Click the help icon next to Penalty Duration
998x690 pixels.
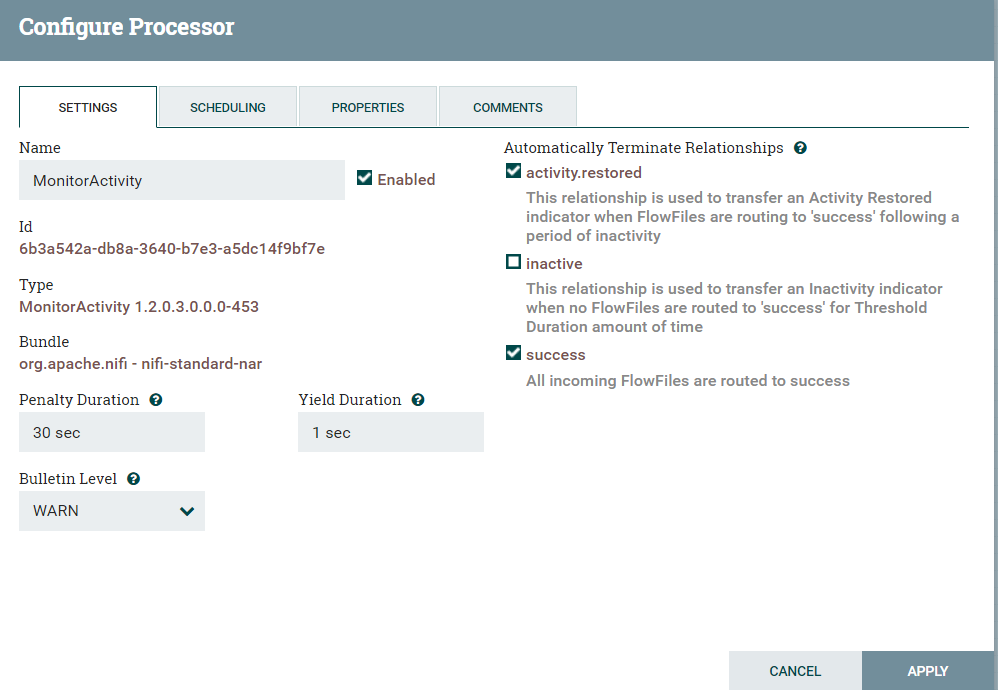click(x=156, y=400)
